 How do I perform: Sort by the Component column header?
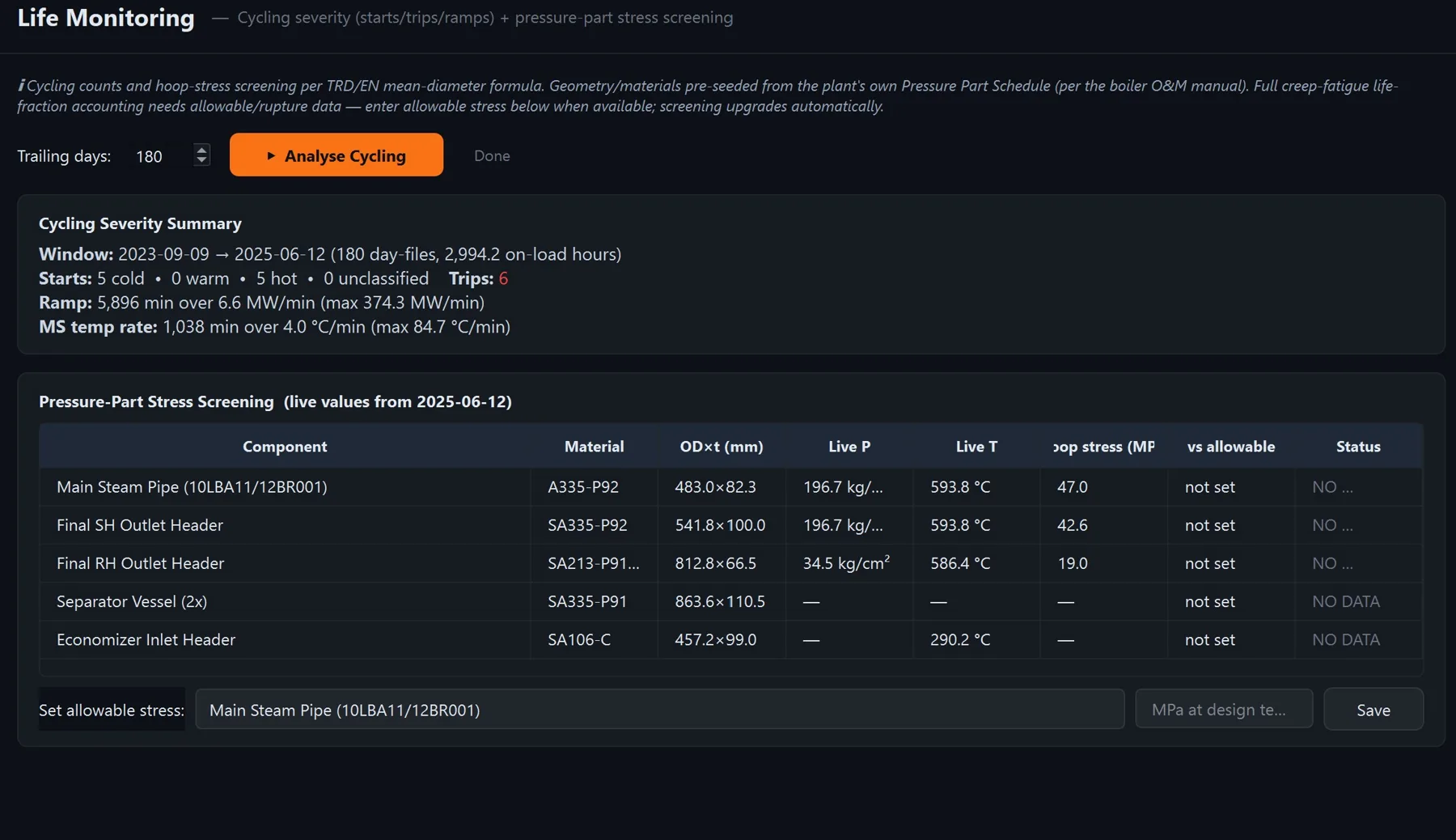pyautogui.click(x=285, y=446)
